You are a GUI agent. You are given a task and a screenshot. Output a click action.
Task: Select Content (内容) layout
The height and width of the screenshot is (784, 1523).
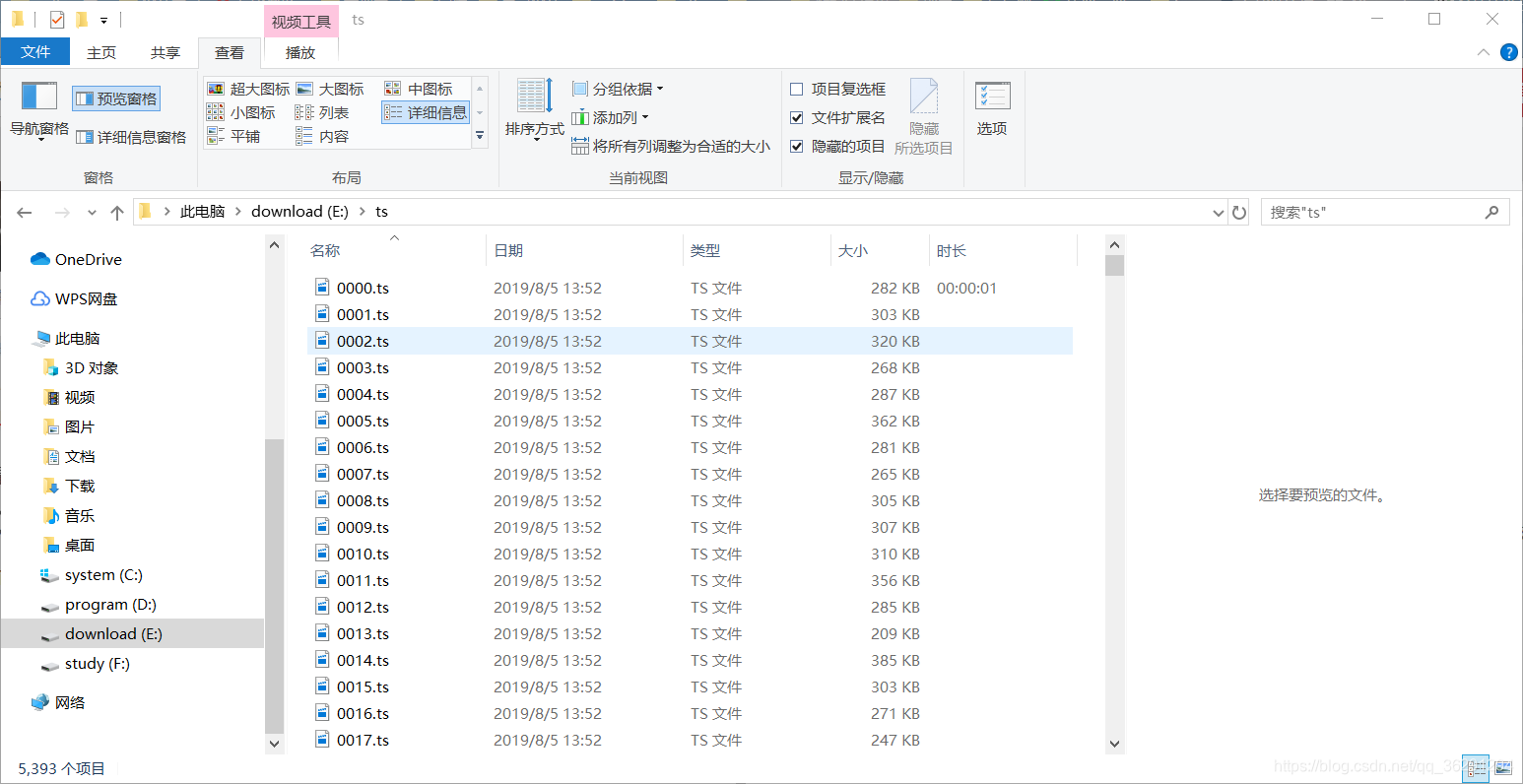click(322, 136)
